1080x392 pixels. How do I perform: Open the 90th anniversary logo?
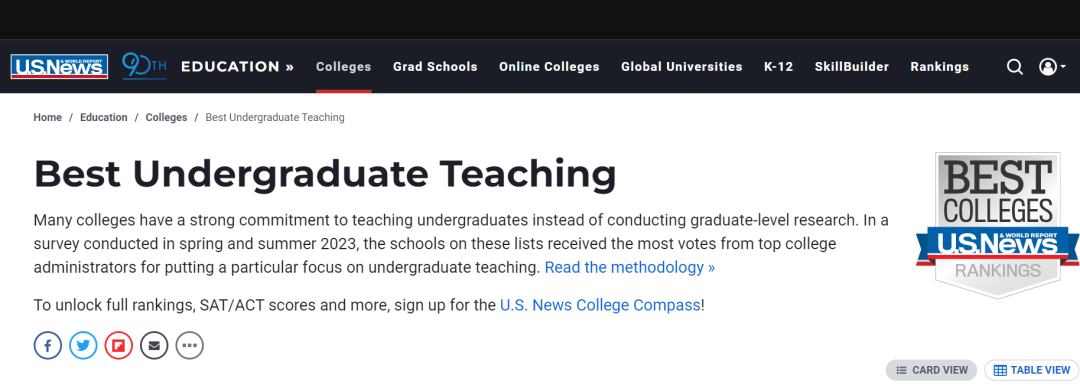point(145,66)
